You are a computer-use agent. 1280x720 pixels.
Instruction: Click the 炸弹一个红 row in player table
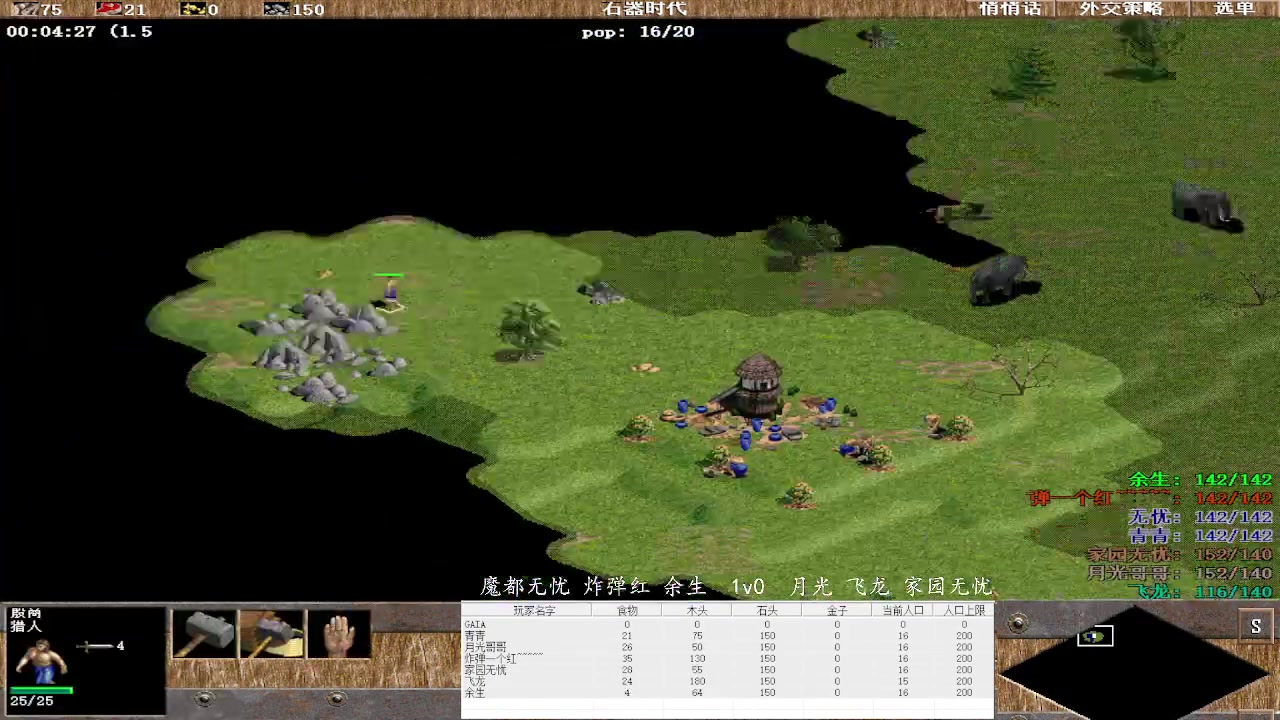point(727,658)
